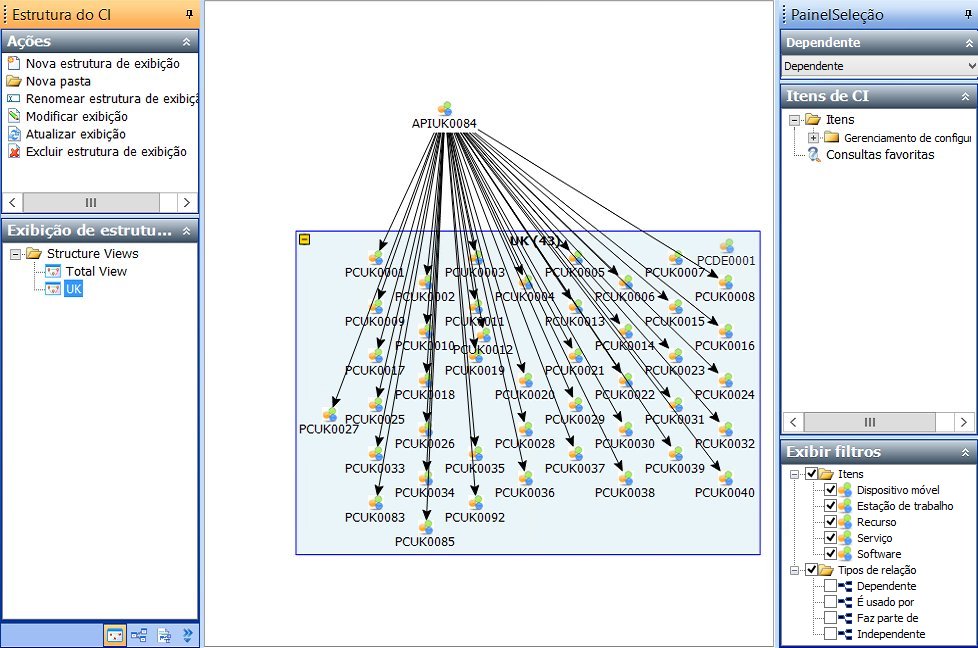Screen dimensions: 978x648
Task: Uncheck the Software filter
Action: [830, 554]
